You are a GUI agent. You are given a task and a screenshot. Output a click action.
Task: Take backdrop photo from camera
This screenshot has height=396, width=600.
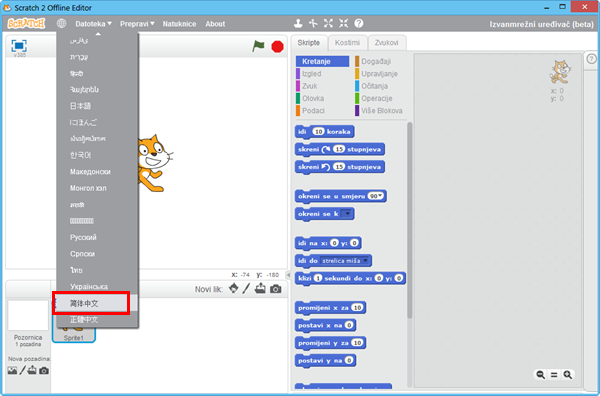(x=44, y=370)
